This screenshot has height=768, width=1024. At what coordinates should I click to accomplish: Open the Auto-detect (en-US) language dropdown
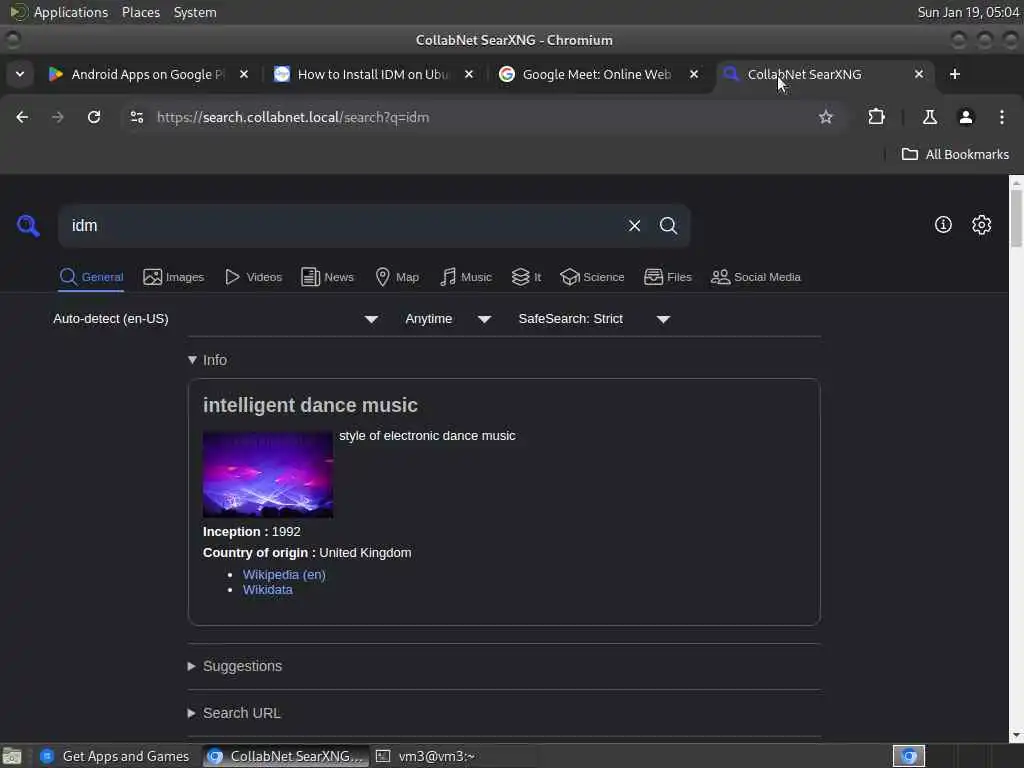[x=216, y=319]
